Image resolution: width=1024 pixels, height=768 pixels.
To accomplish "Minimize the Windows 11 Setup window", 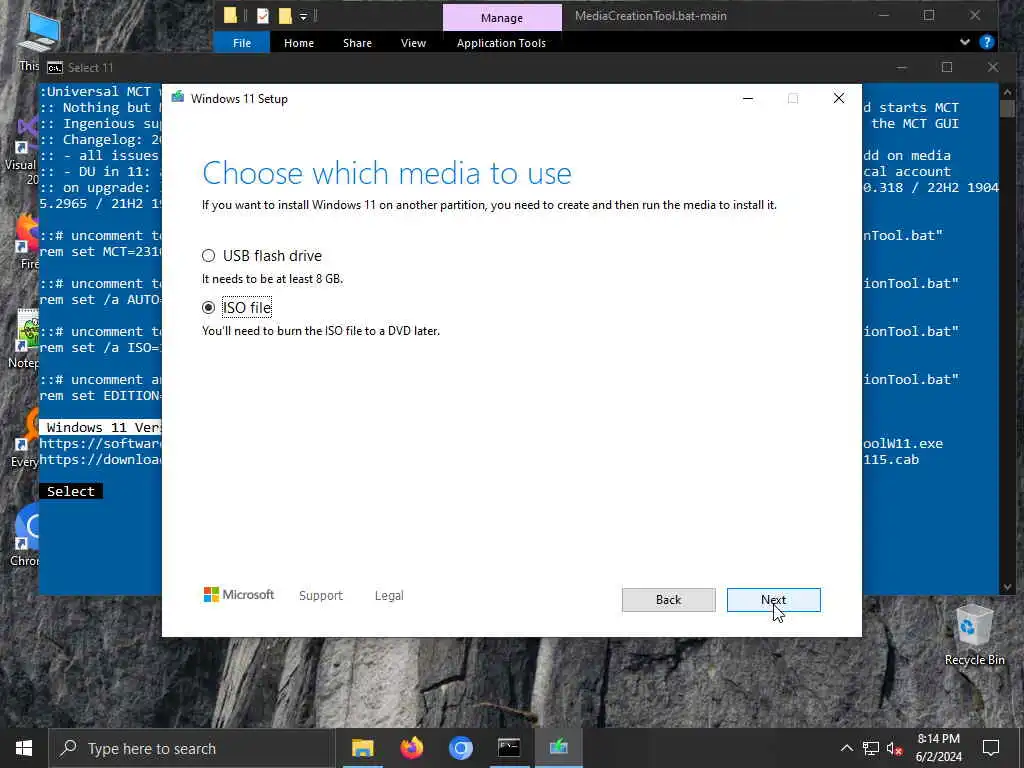I will point(748,98).
